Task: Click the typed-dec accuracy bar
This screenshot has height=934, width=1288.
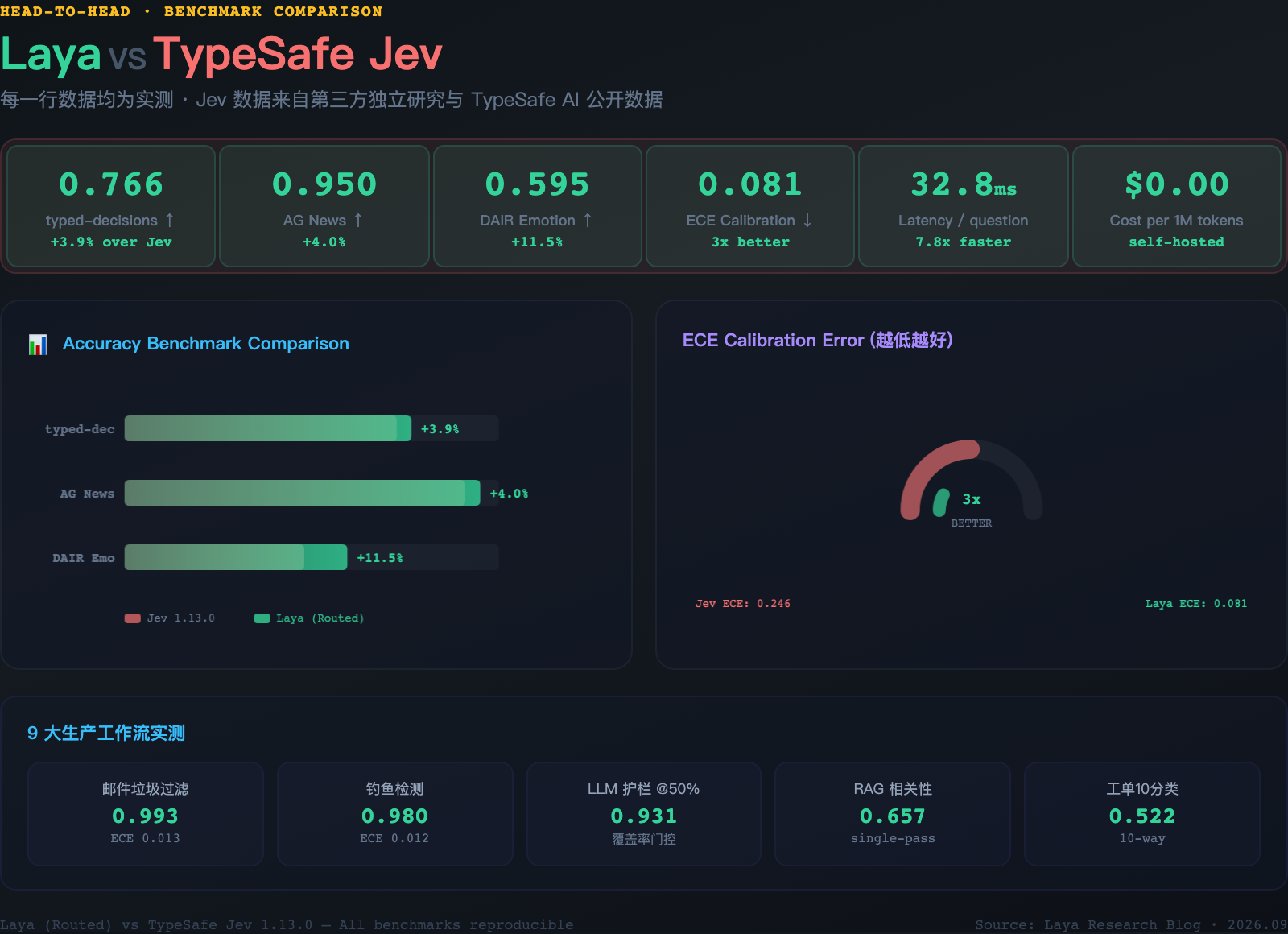Action: [268, 428]
